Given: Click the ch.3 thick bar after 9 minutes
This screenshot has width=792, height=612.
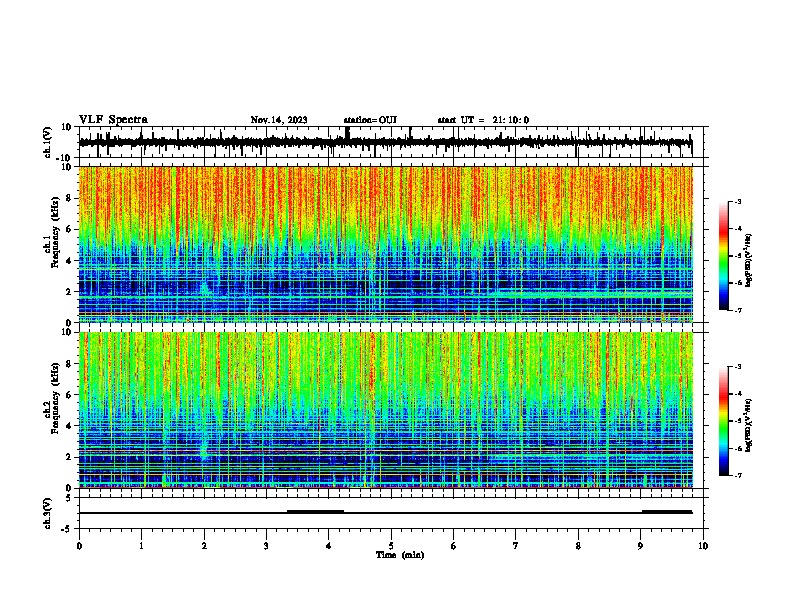Looking at the screenshot, I should [667, 512].
